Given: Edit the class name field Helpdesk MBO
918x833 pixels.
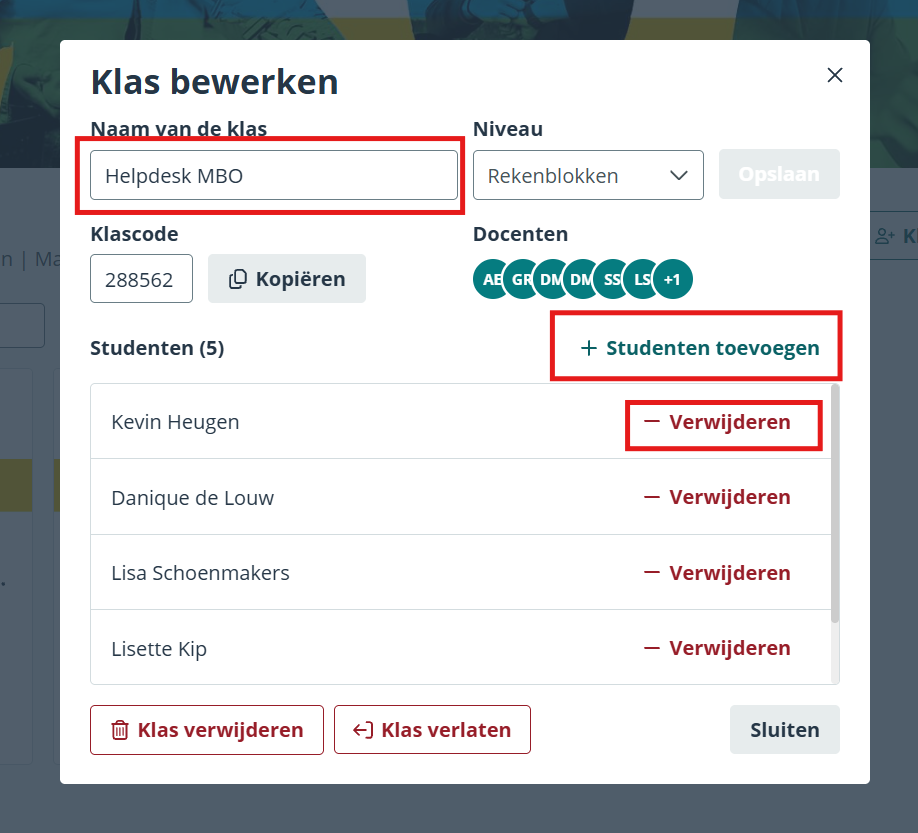Looking at the screenshot, I should [x=274, y=175].
